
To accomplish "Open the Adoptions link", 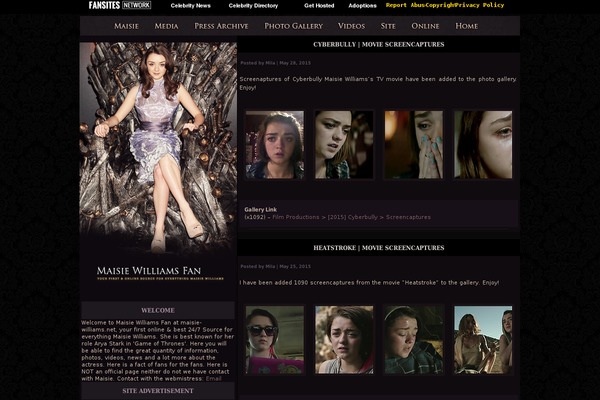I will click(362, 6).
